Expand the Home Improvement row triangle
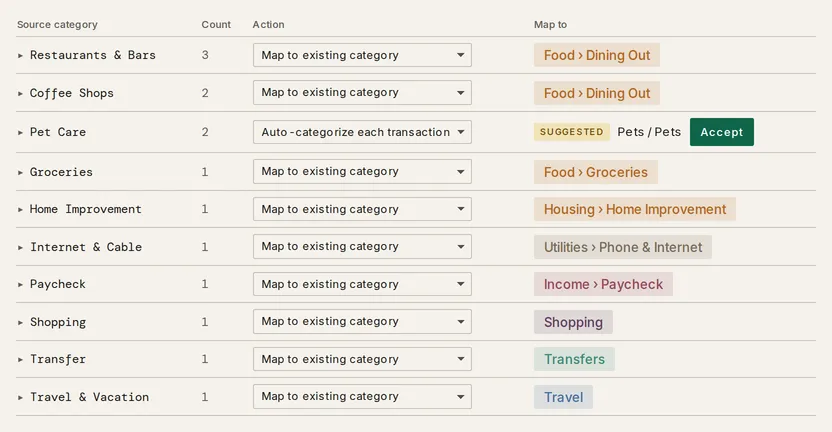The height and width of the screenshot is (432, 832). coord(20,210)
